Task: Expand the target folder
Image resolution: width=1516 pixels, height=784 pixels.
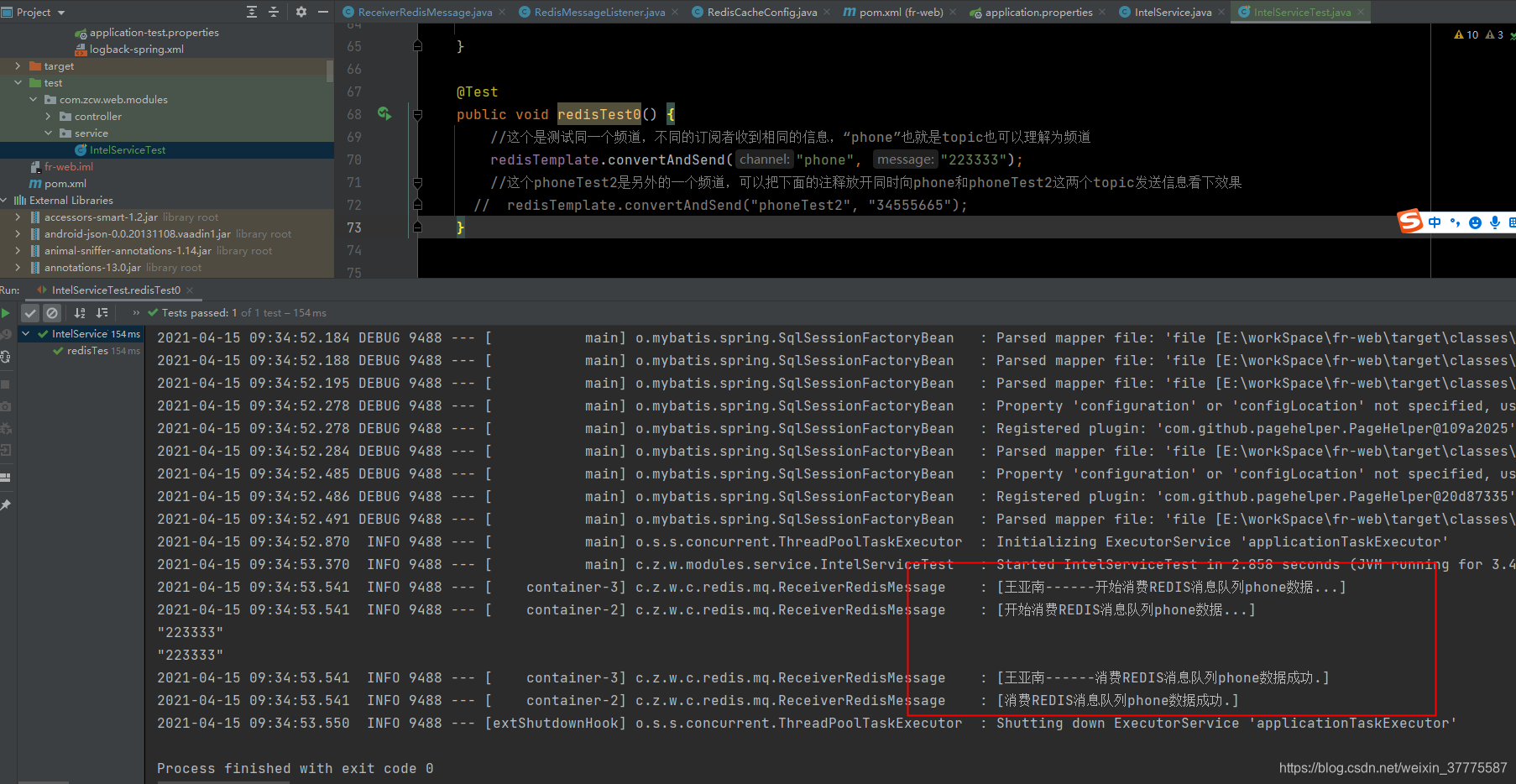Action: tap(18, 65)
